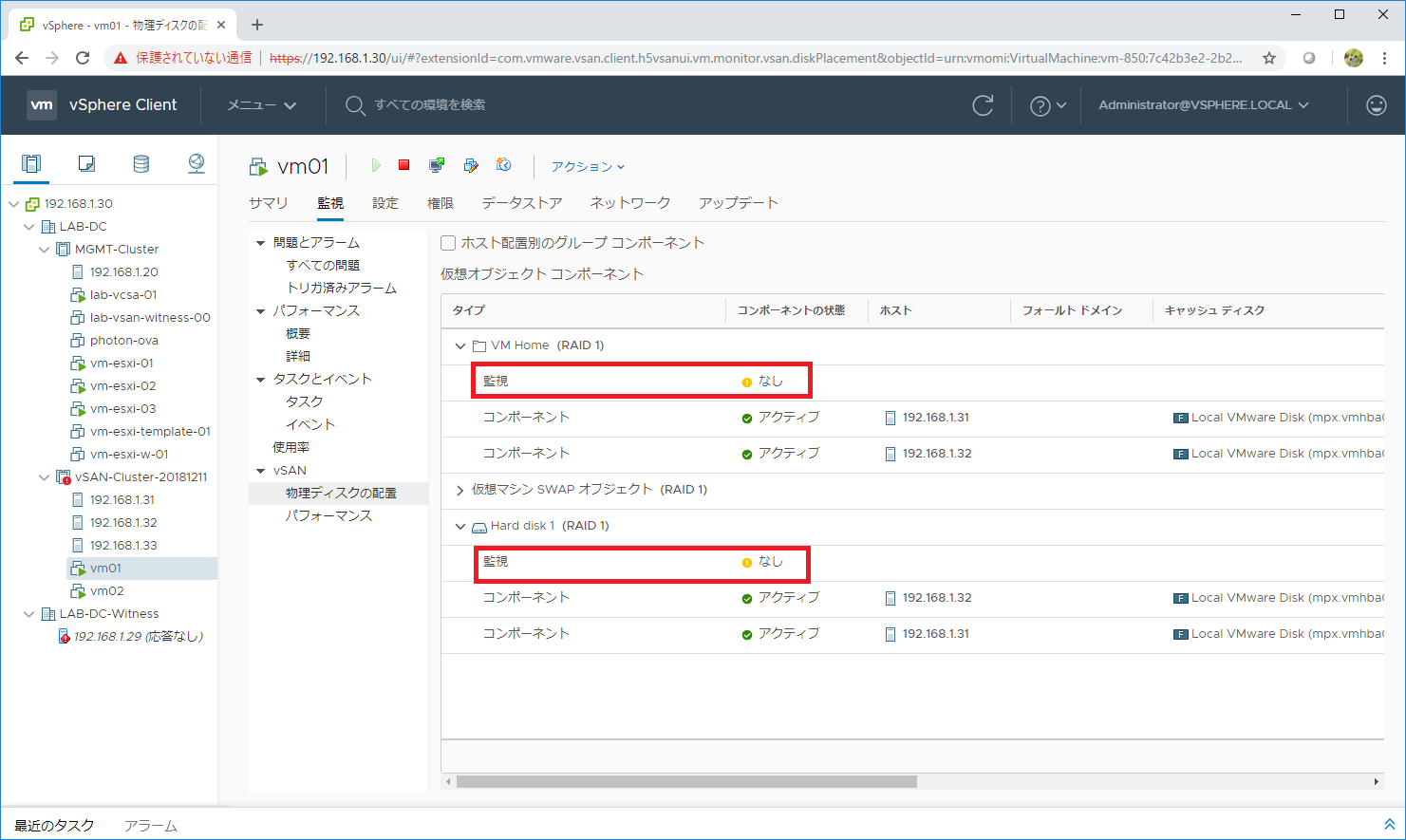
Task: Switch to the データストア tab
Action: [x=521, y=203]
